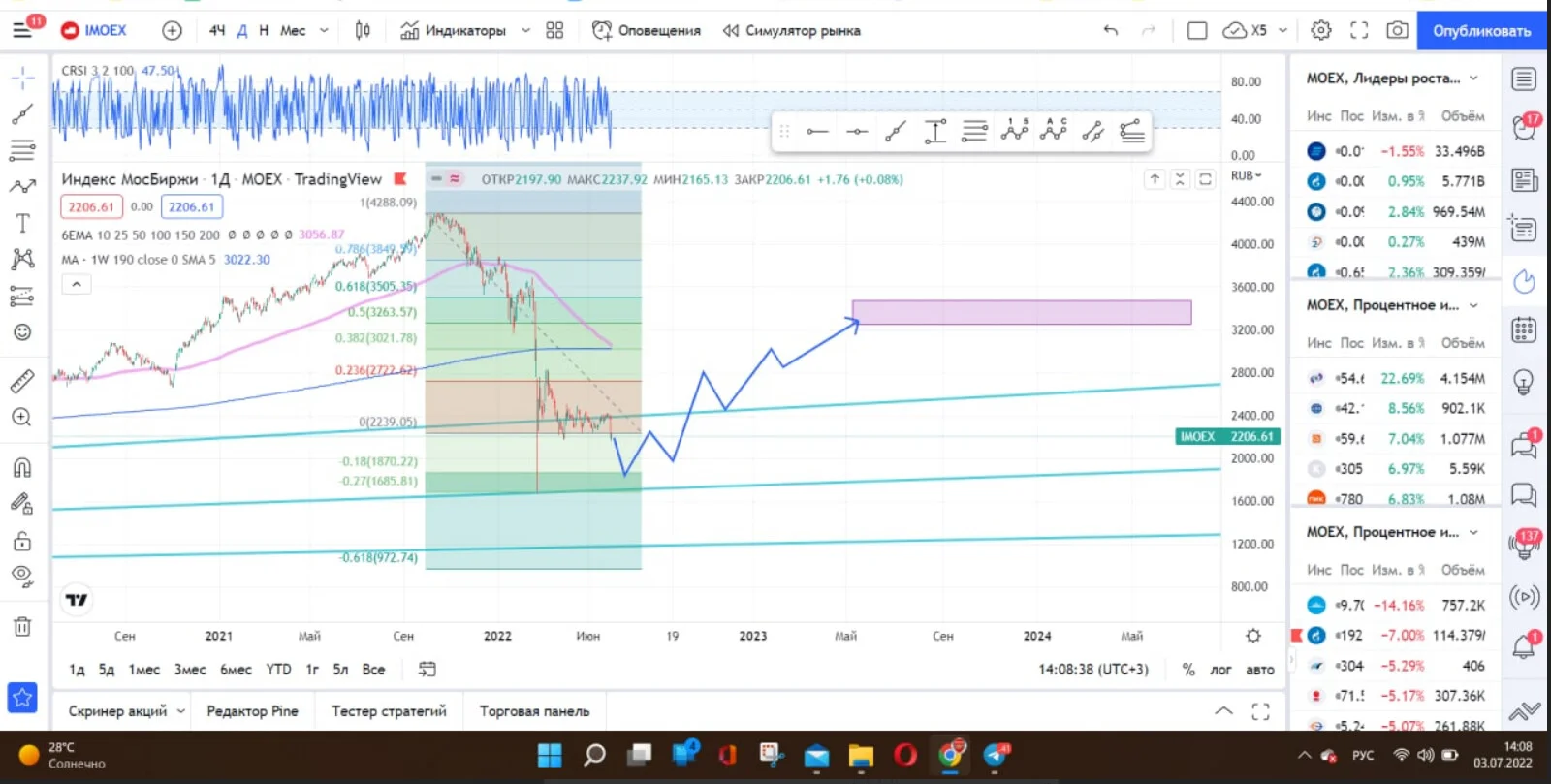
Task: Add symbol with the plus compare button
Action: 172,30
